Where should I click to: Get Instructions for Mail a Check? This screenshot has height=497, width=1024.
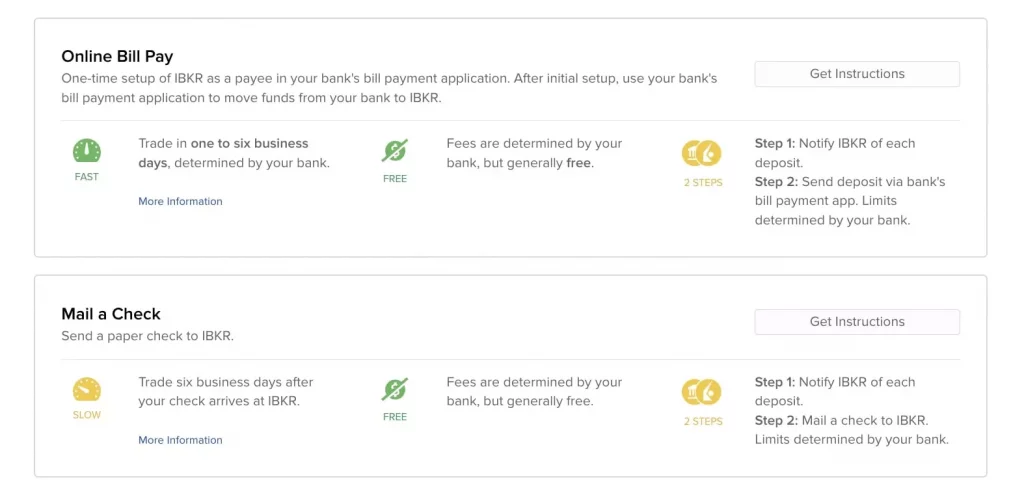click(856, 322)
